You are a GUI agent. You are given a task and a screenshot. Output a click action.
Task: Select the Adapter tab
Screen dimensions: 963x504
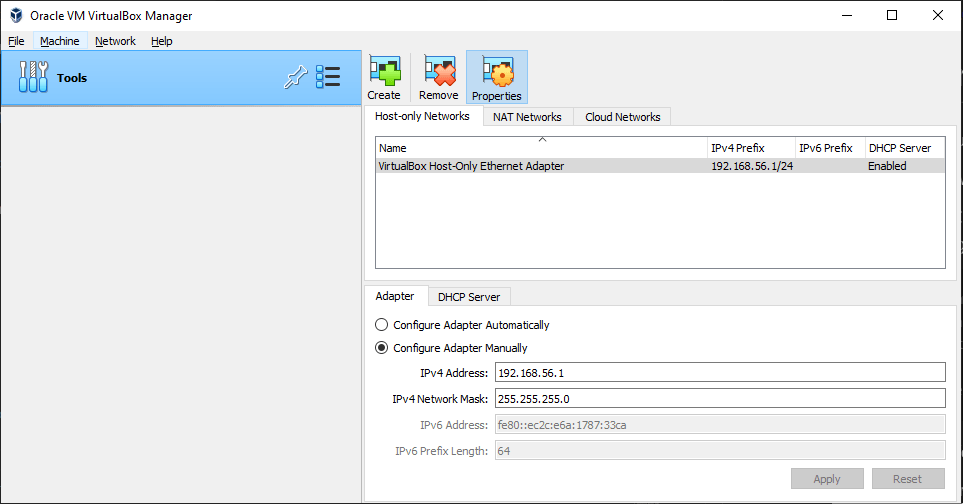tap(395, 296)
